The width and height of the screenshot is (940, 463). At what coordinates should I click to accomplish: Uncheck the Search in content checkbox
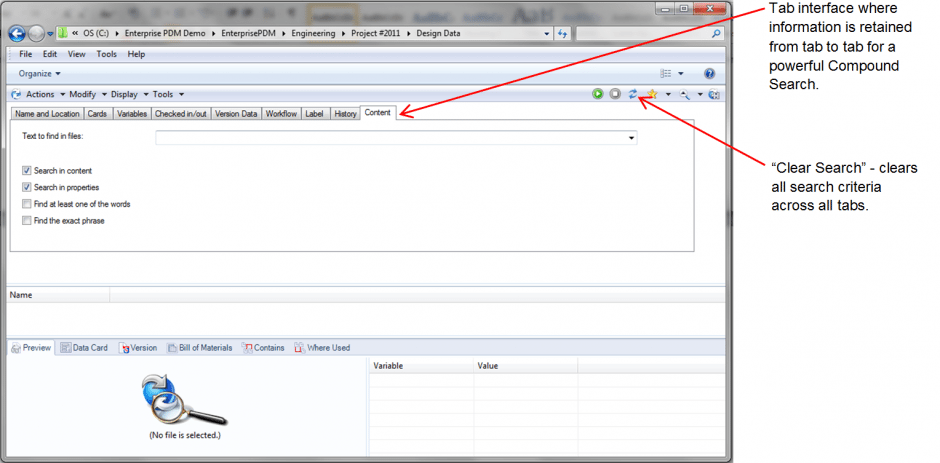[26, 171]
